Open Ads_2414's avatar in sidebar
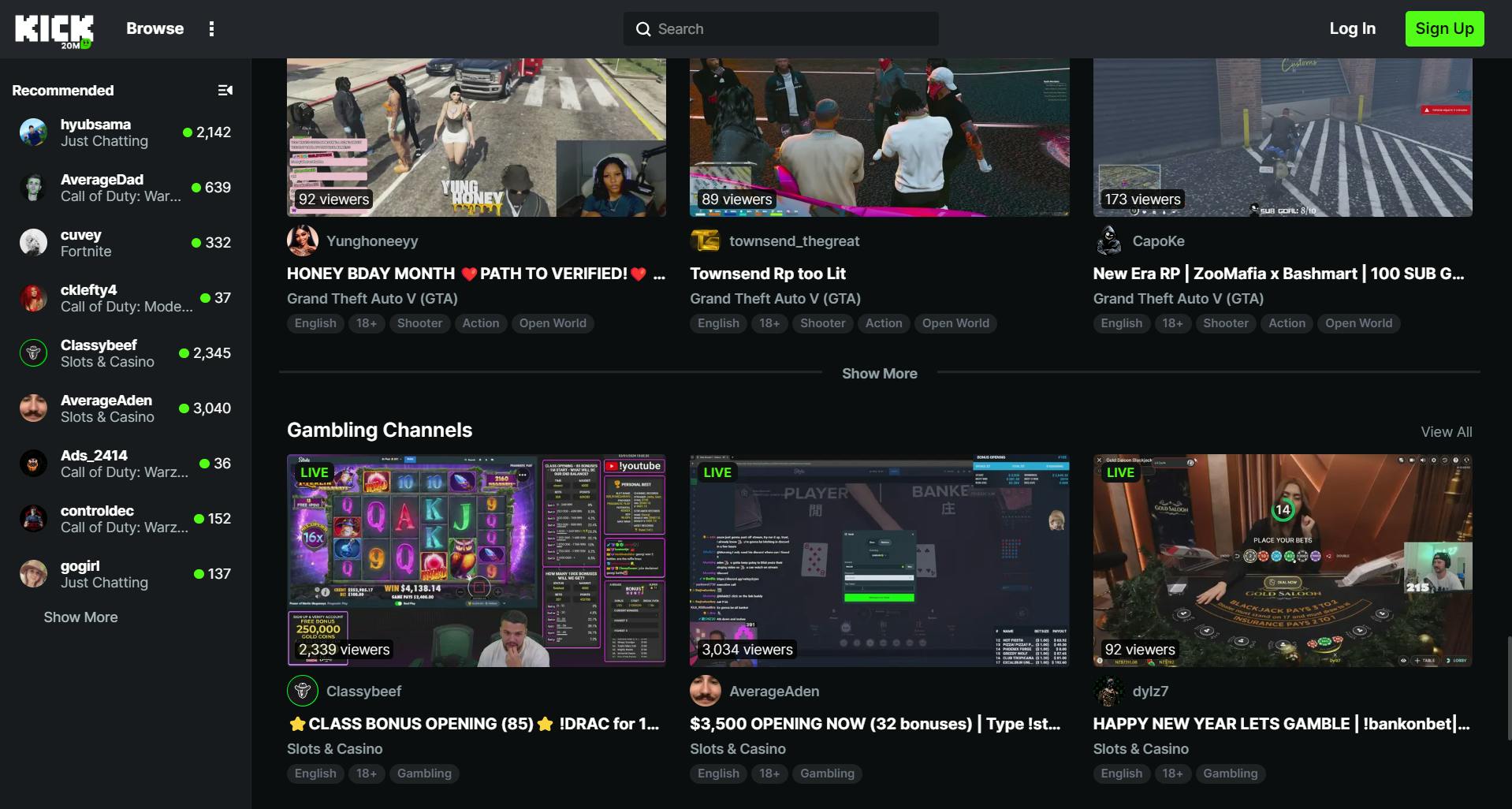The image size is (1512, 809). 33,464
